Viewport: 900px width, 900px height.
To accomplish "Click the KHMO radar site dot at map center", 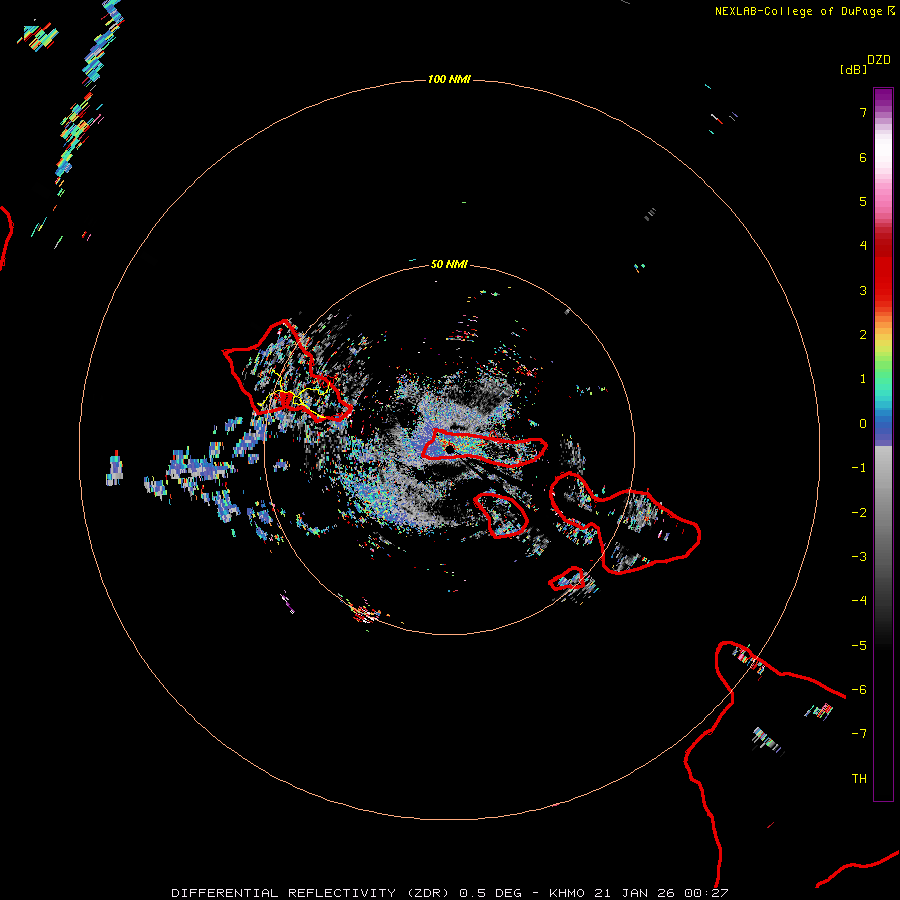I will [449, 448].
